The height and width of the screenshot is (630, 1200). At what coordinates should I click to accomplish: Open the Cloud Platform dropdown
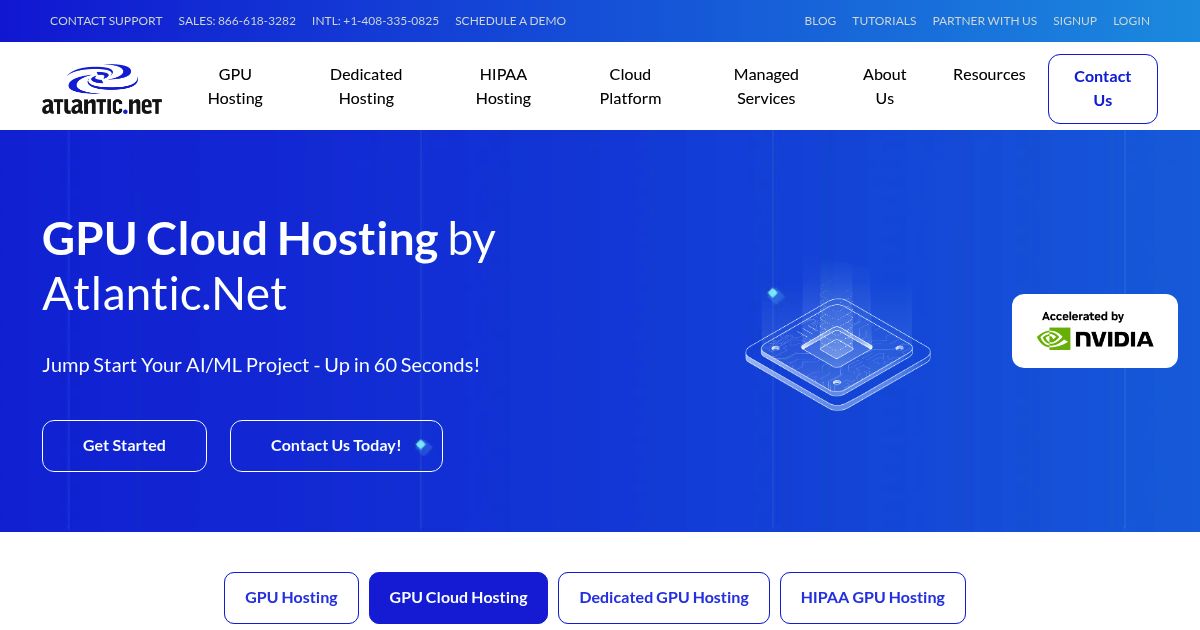pyautogui.click(x=630, y=86)
